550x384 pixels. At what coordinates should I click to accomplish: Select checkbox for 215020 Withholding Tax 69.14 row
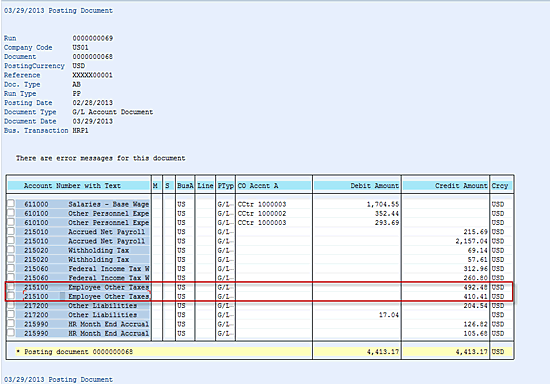pyautogui.click(x=11, y=250)
